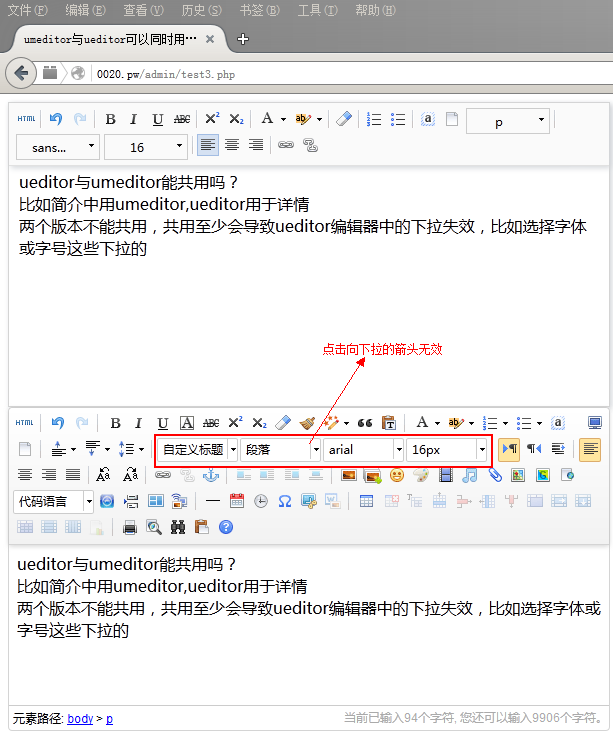
Task: Open 书签 menu
Action: pos(260,10)
